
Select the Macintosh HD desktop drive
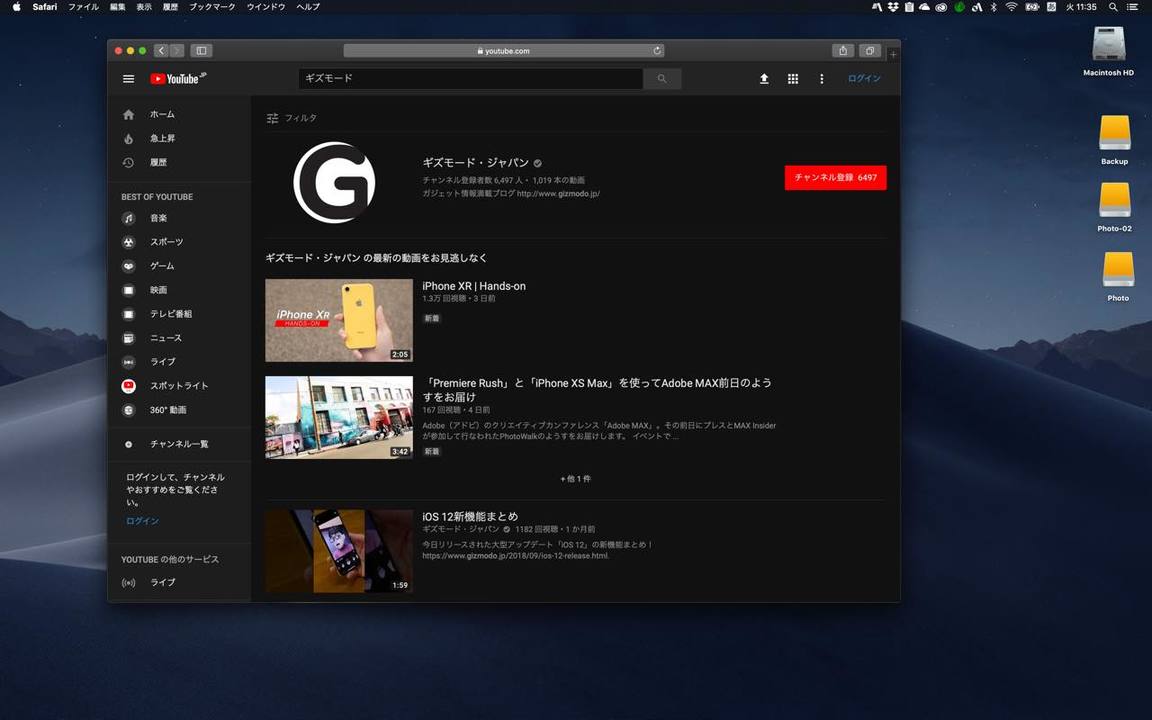1109,51
